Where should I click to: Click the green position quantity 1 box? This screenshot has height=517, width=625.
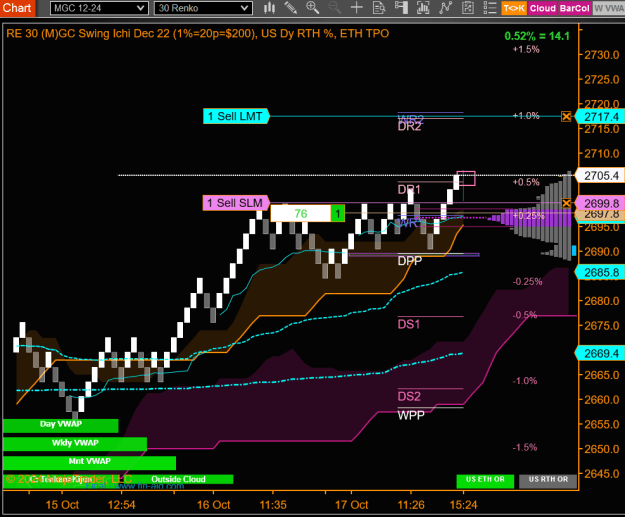coord(338,214)
